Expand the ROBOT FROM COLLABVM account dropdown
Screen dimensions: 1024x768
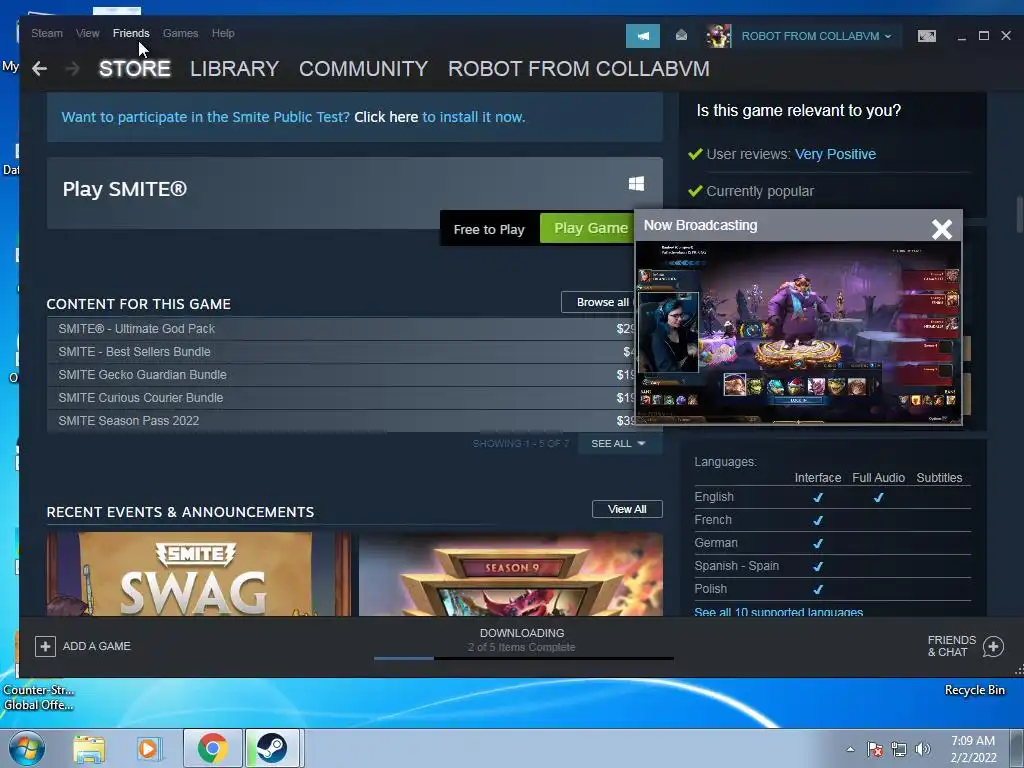point(816,36)
